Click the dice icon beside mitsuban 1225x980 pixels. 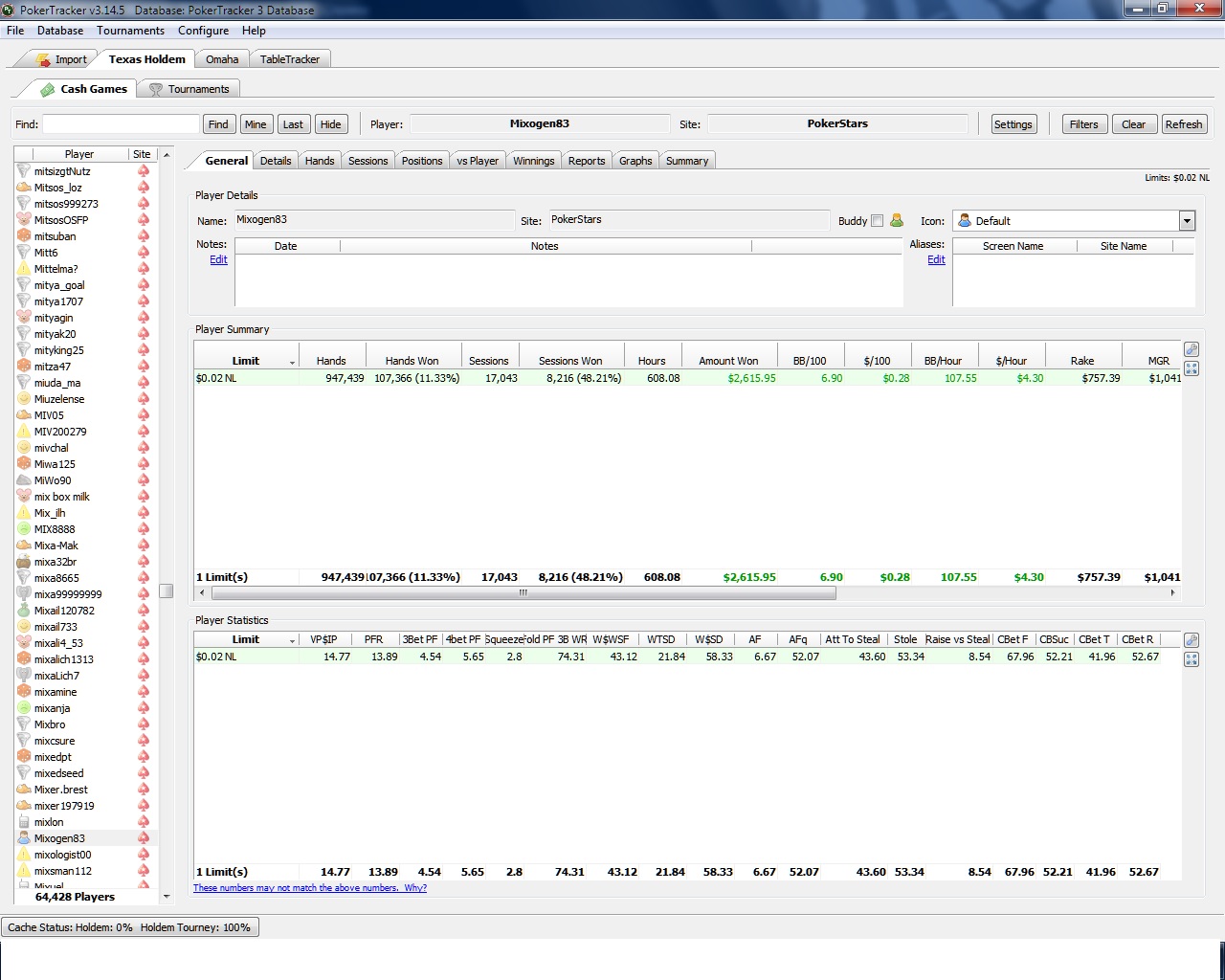(x=24, y=236)
